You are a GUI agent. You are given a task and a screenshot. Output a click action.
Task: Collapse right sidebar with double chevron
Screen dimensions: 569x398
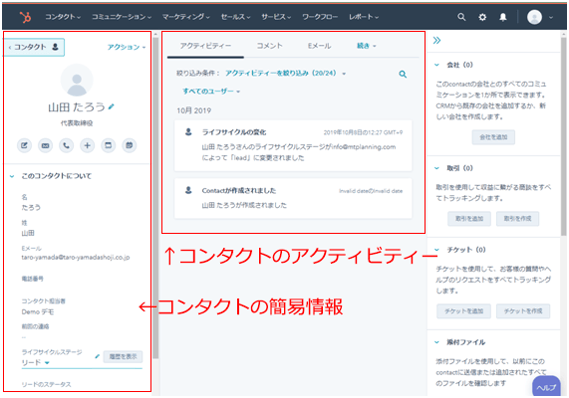pos(437,40)
